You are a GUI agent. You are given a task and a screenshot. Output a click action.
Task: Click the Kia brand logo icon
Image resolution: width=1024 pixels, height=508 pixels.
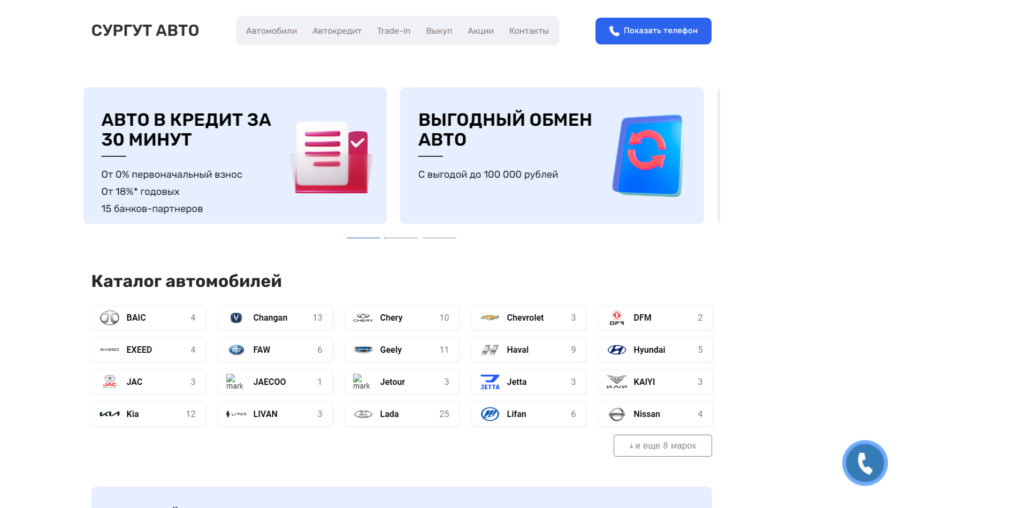[x=109, y=414]
